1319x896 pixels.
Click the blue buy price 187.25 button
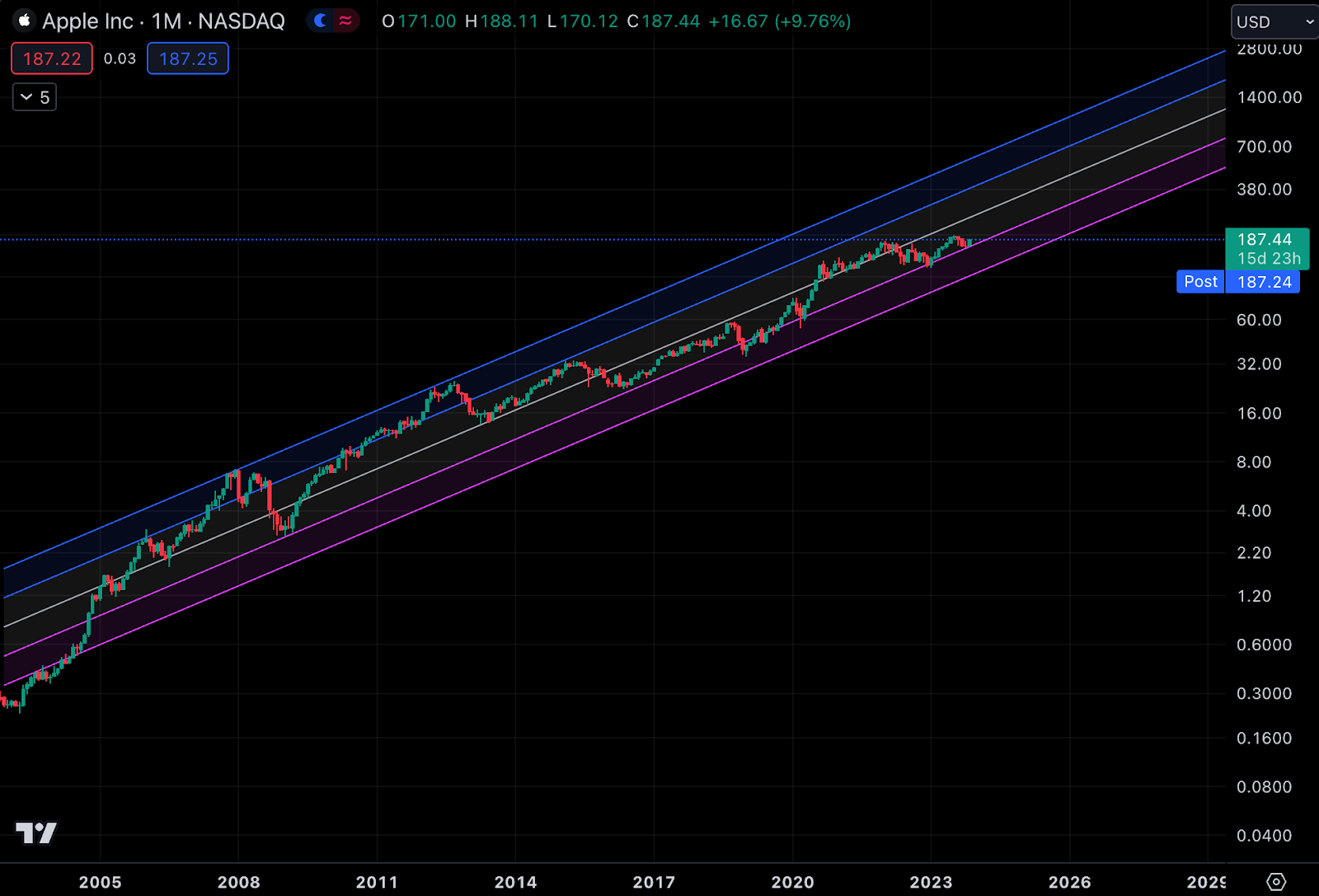(x=188, y=59)
